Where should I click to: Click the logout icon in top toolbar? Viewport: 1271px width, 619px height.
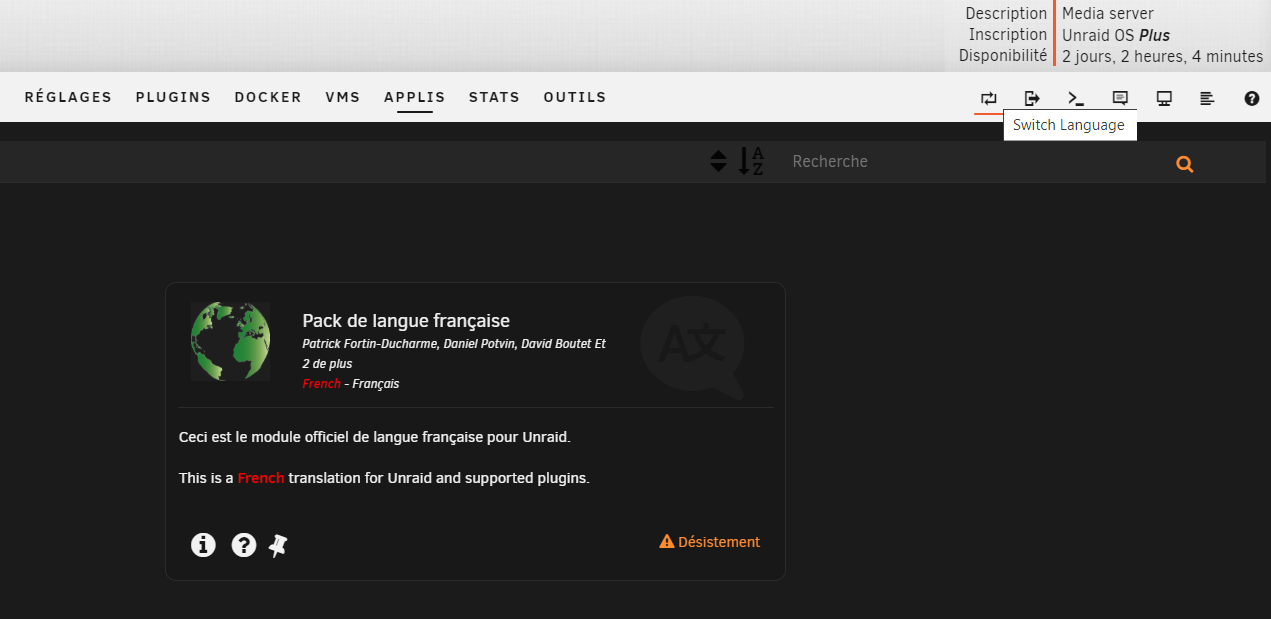pyautogui.click(x=1032, y=98)
